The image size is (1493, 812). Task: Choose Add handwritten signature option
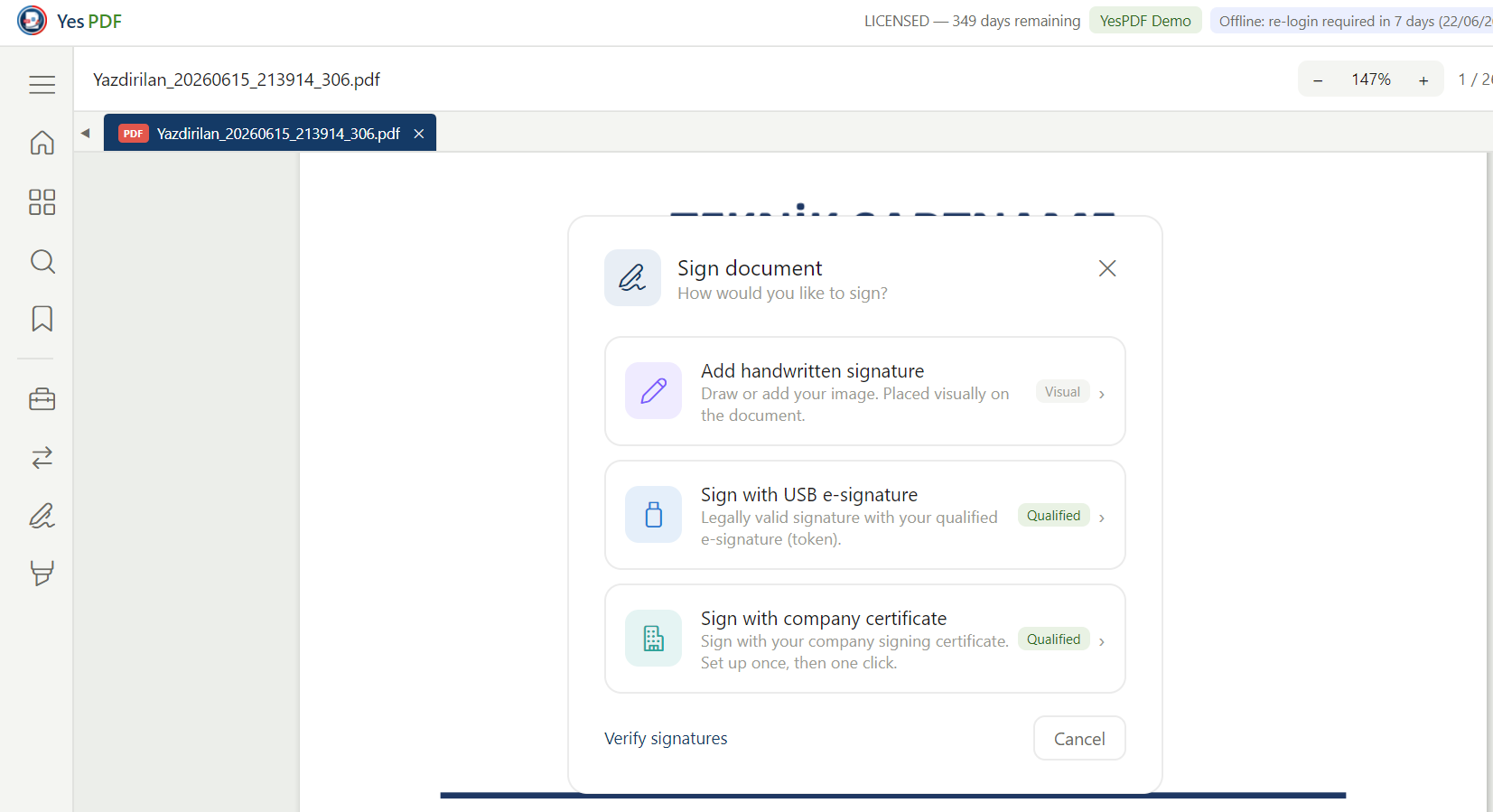pos(864,391)
